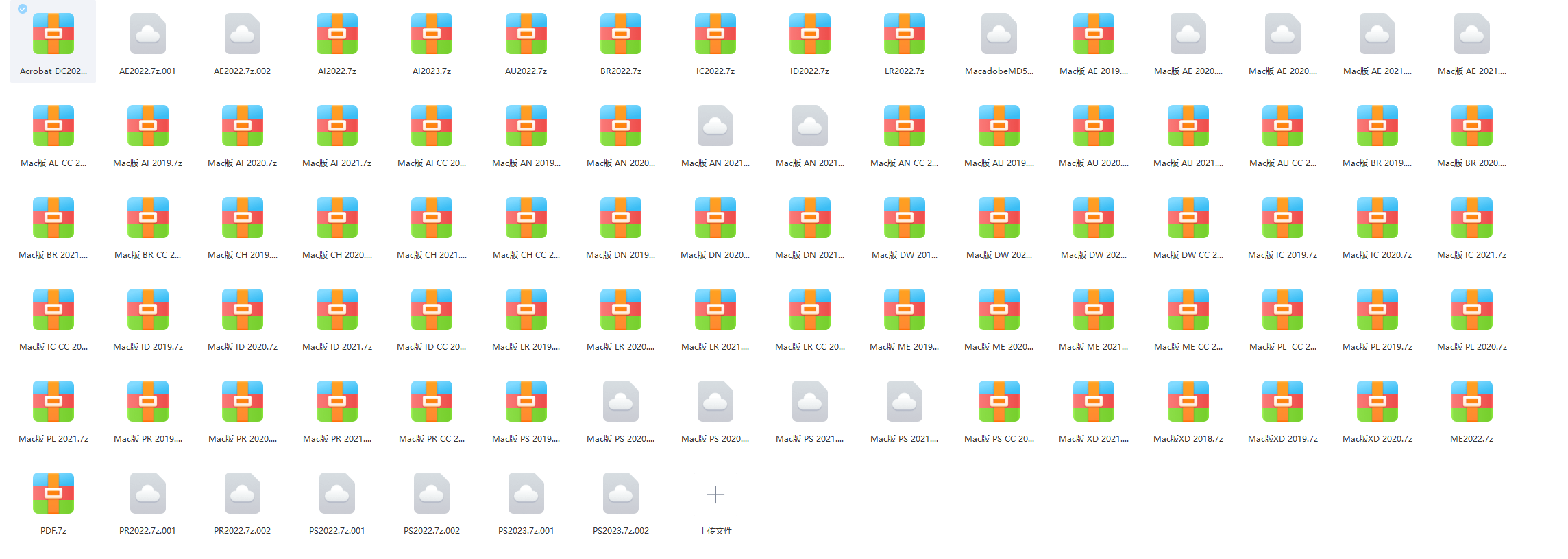This screenshot has width=1568, height=559.
Task: Select the Mac版 BR 2021 archive icon
Action: [53, 217]
